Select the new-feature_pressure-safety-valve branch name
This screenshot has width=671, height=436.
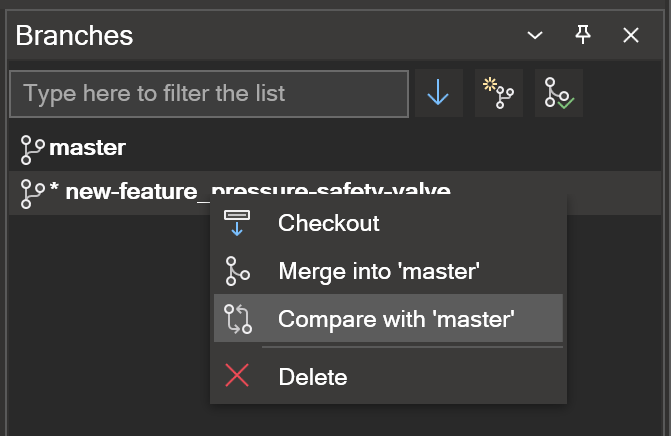(x=258, y=191)
